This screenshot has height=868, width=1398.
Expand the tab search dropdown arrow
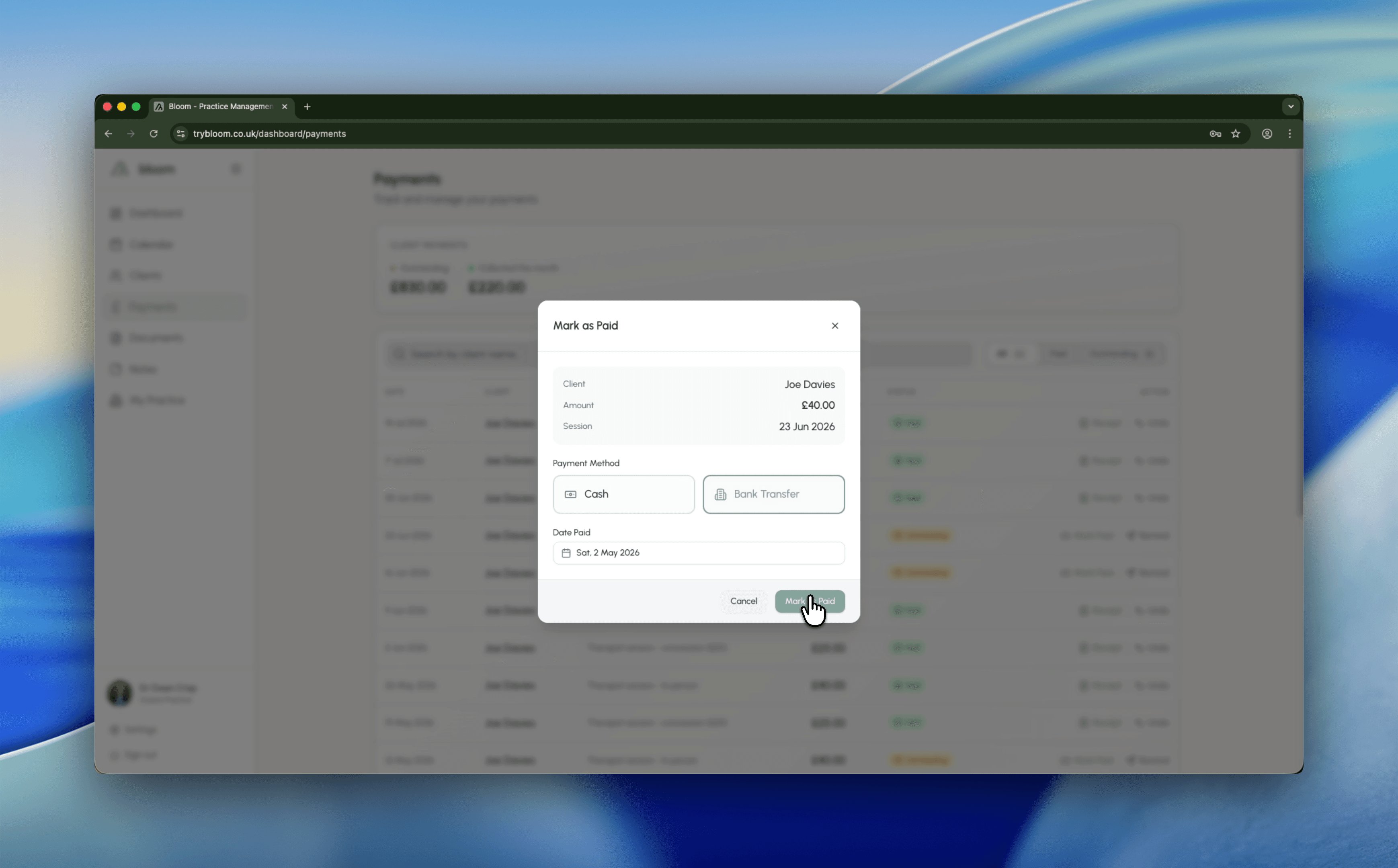click(1291, 106)
